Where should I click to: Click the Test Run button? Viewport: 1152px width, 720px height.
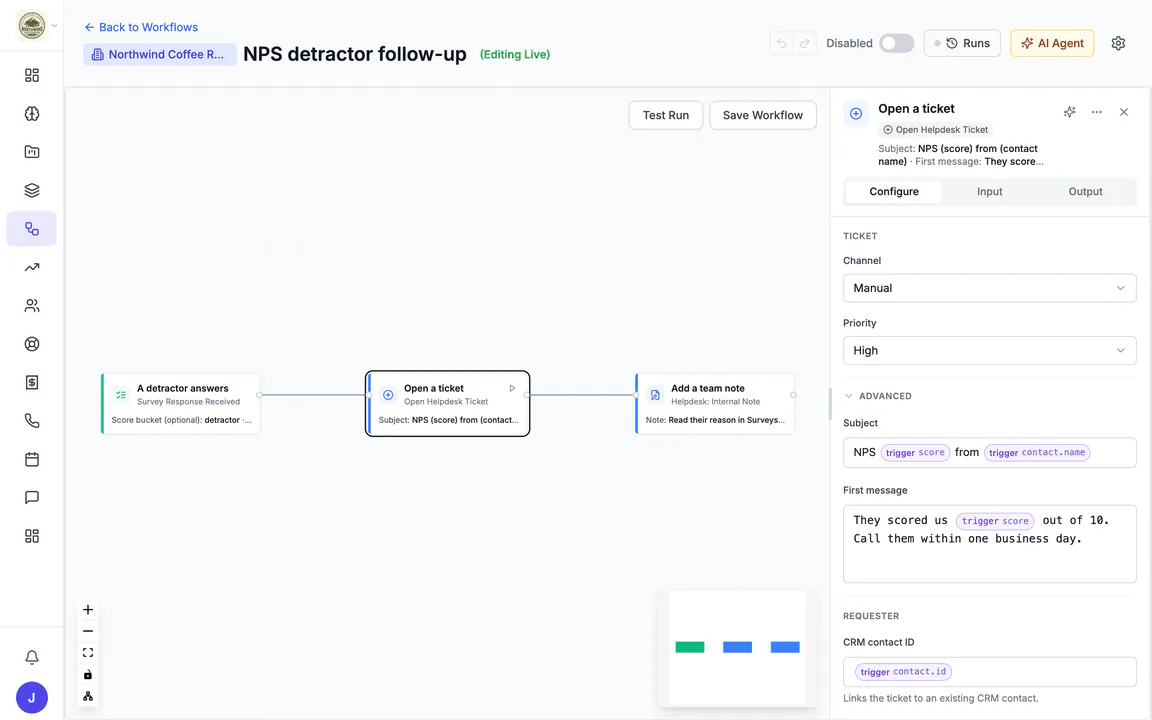[x=666, y=115]
